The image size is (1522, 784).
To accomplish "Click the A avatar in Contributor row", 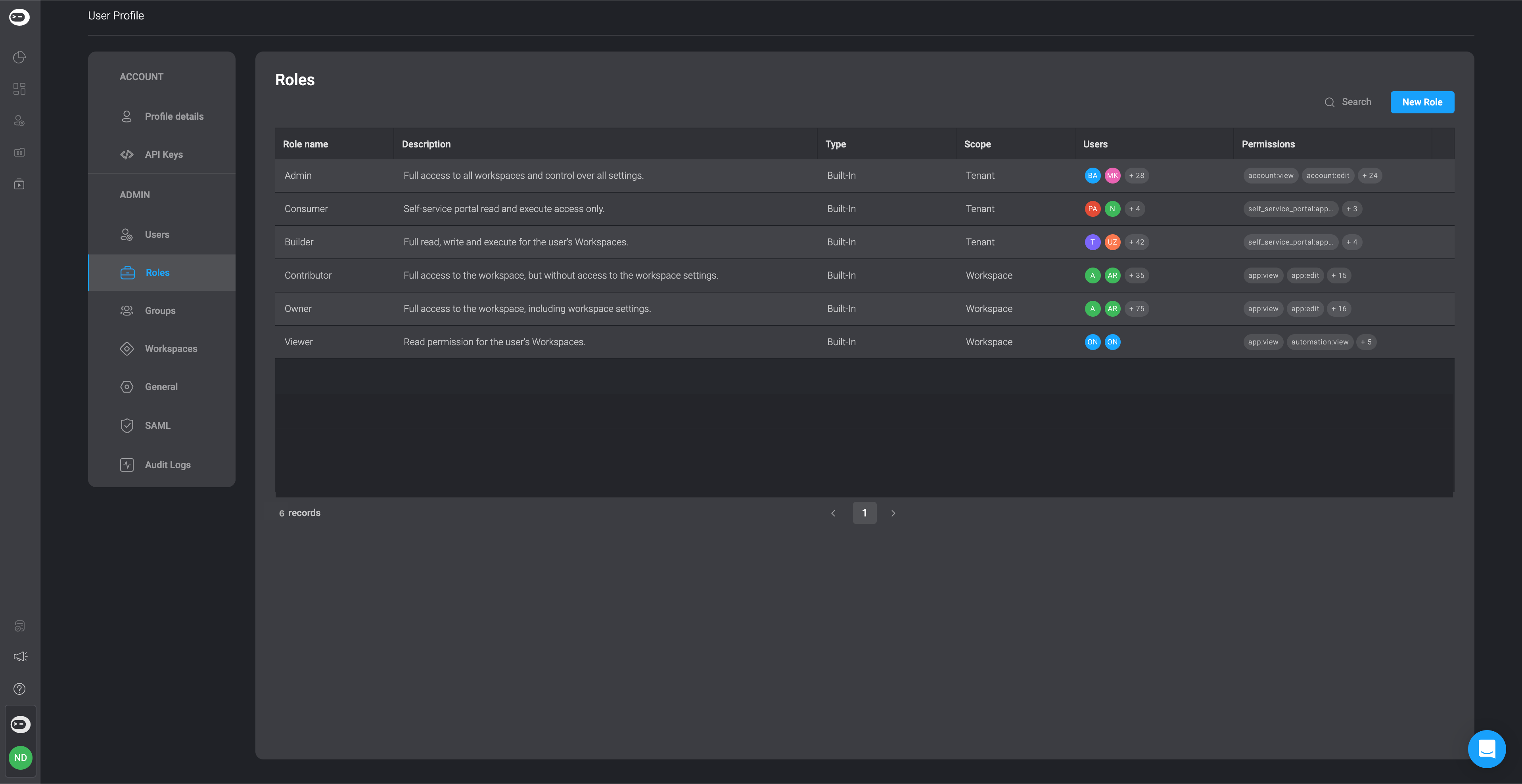I will (x=1093, y=275).
